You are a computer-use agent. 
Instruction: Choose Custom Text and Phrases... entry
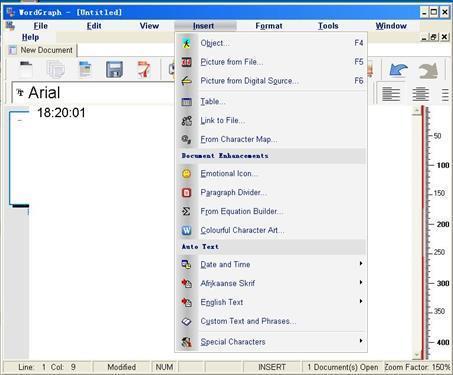pyautogui.click(x=271, y=321)
